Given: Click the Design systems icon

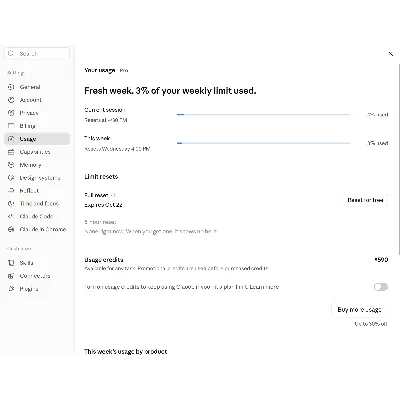Looking at the screenshot, I should [11, 178].
